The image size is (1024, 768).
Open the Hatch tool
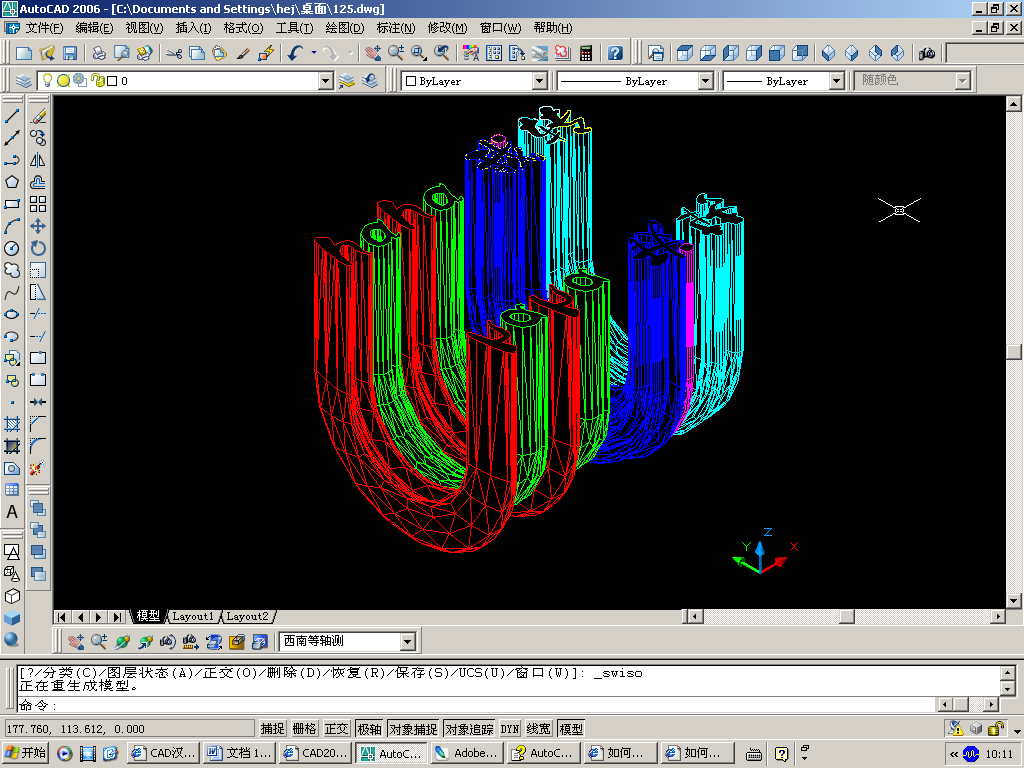coord(12,424)
